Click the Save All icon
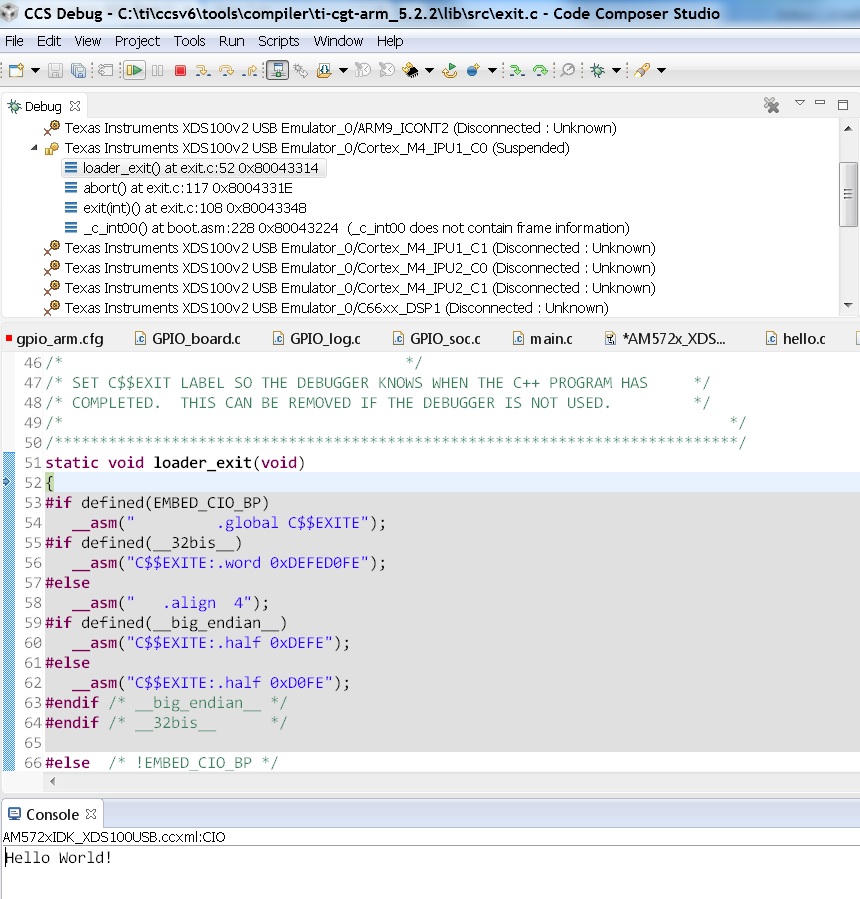This screenshot has width=860, height=899. click(x=78, y=70)
